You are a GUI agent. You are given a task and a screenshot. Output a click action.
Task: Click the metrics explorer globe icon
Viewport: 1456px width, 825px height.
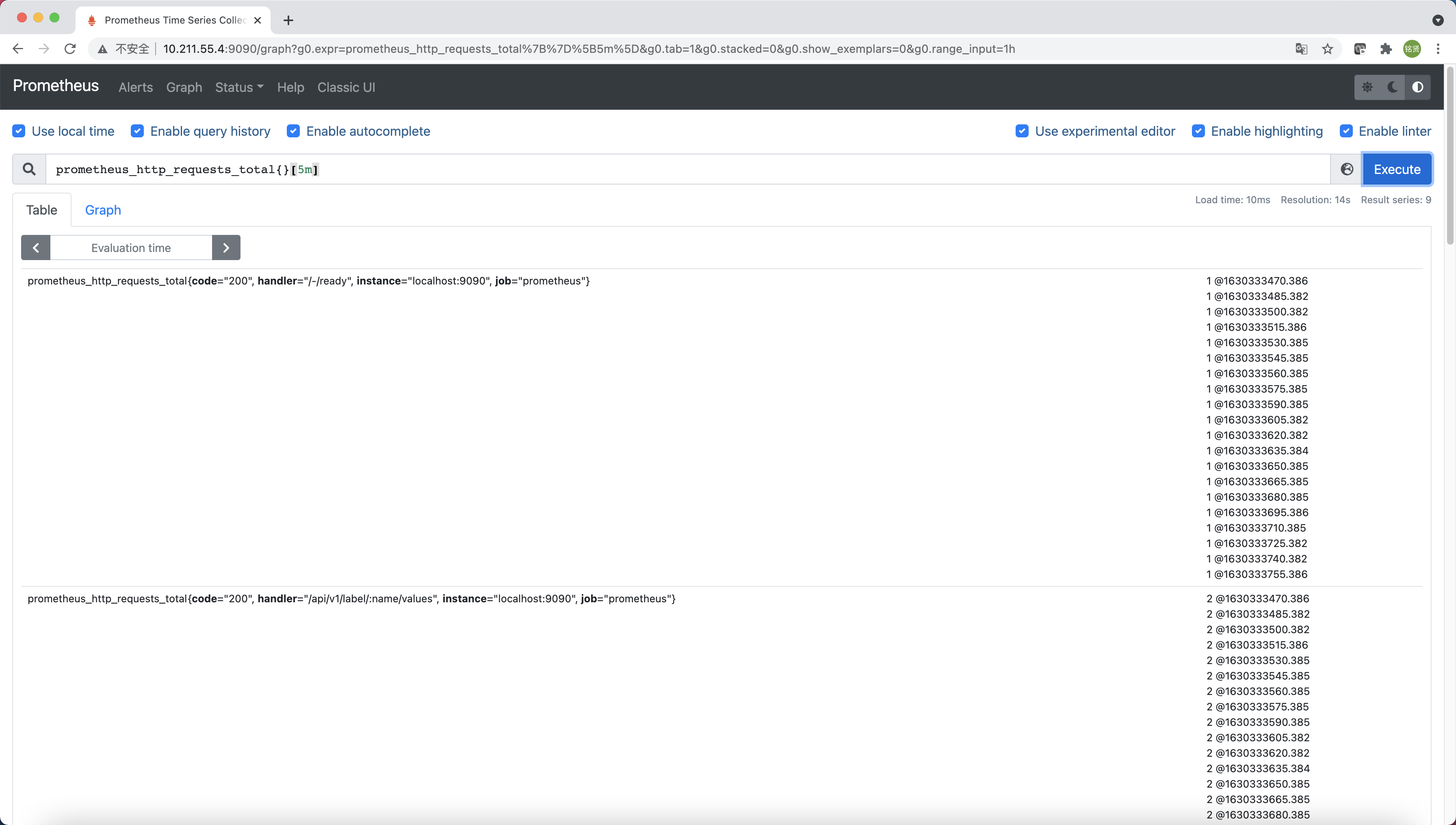click(1347, 169)
